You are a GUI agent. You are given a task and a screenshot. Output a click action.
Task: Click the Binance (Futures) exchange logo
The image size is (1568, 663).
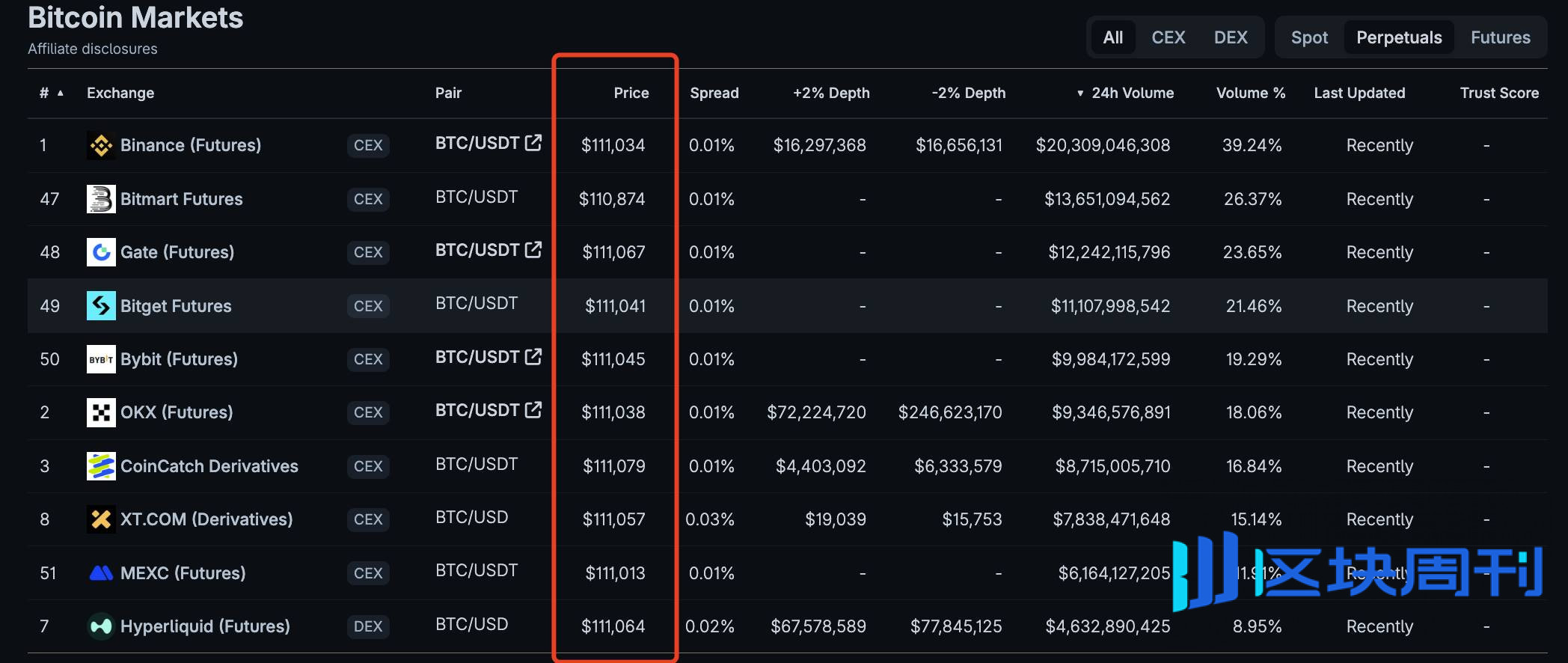tap(101, 145)
